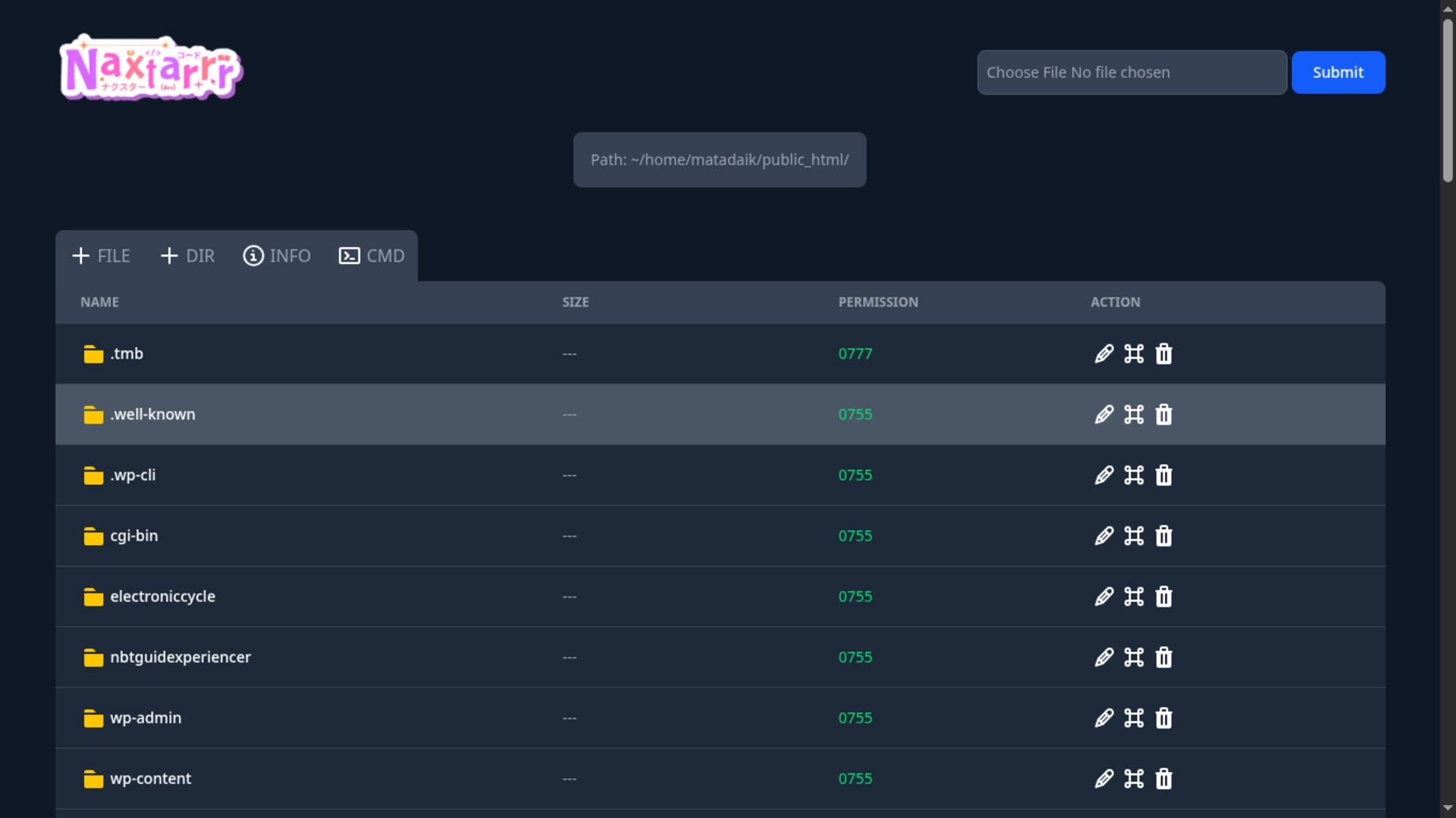Submit the chosen upload file
This screenshot has width=1456, height=818.
coord(1338,73)
